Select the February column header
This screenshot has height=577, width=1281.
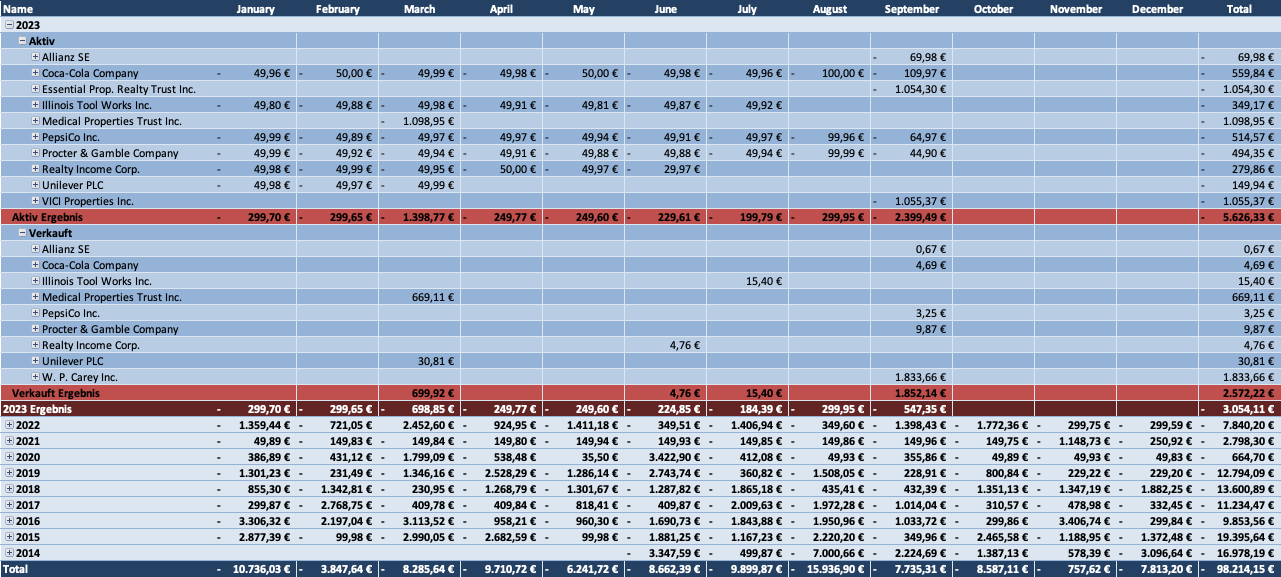tap(338, 9)
